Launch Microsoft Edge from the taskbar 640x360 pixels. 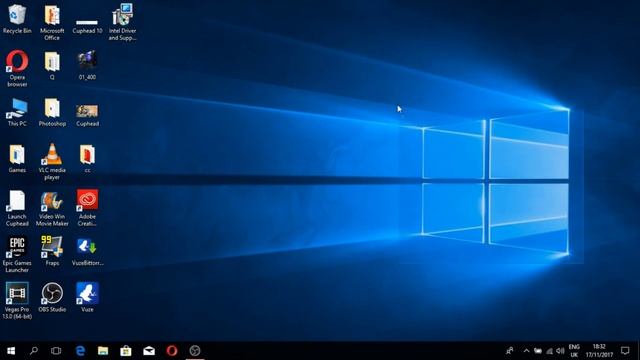[80, 351]
